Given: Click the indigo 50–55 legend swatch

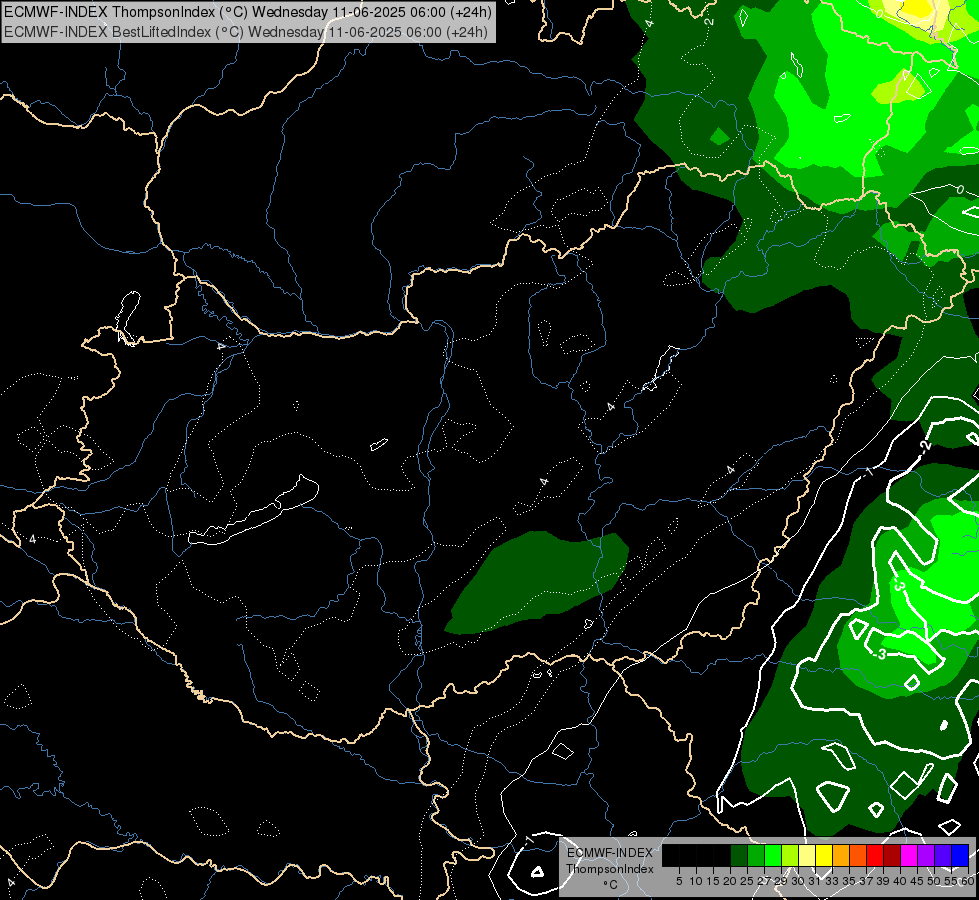Looking at the screenshot, I should [943, 855].
